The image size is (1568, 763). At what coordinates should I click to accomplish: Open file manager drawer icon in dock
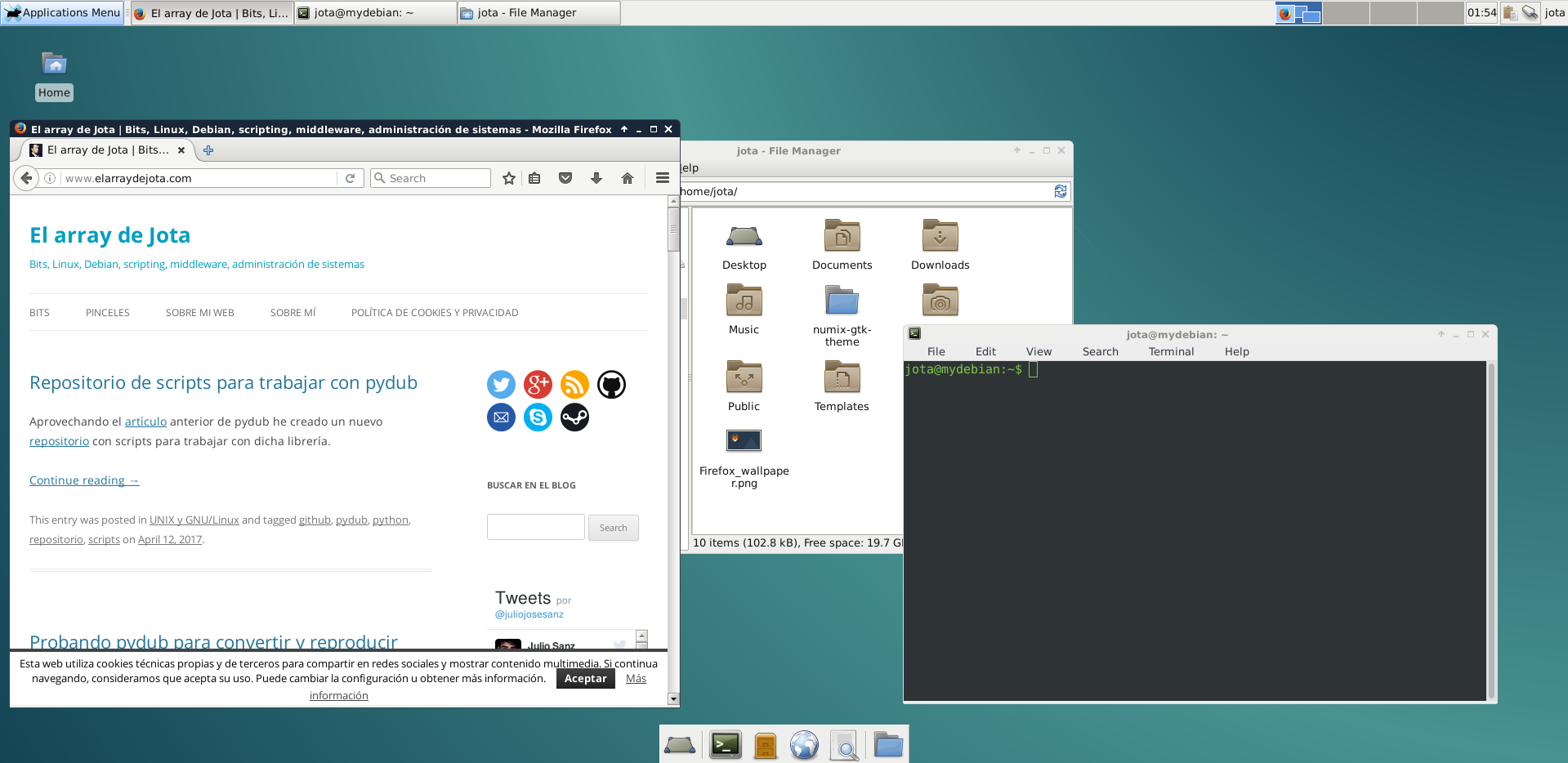pos(765,746)
